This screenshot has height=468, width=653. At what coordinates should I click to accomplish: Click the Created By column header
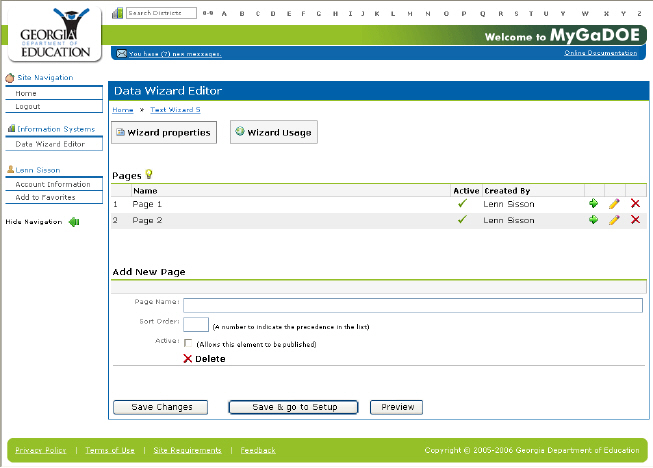[x=507, y=191]
